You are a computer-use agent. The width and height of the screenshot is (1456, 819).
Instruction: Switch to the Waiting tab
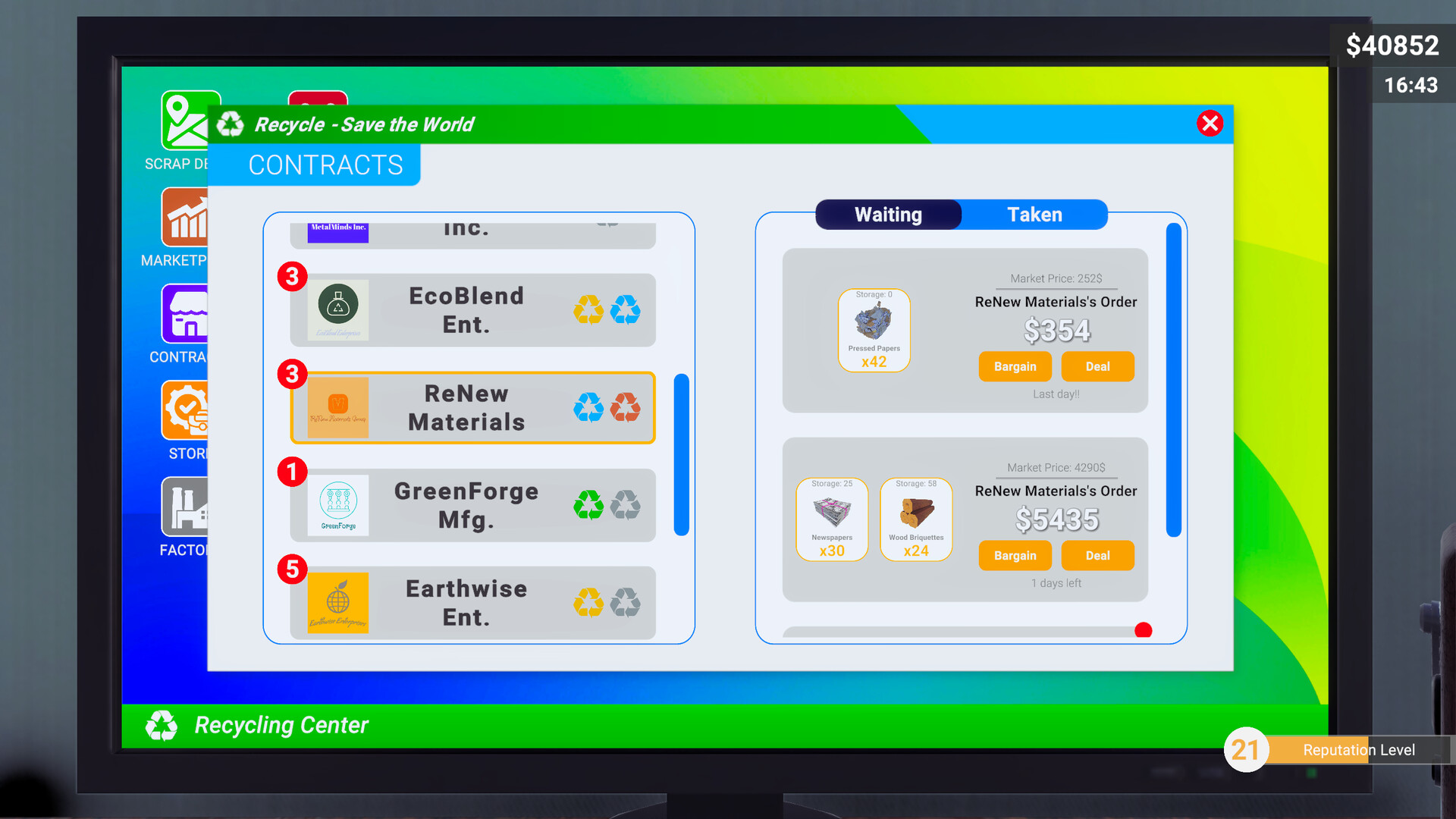tap(887, 214)
